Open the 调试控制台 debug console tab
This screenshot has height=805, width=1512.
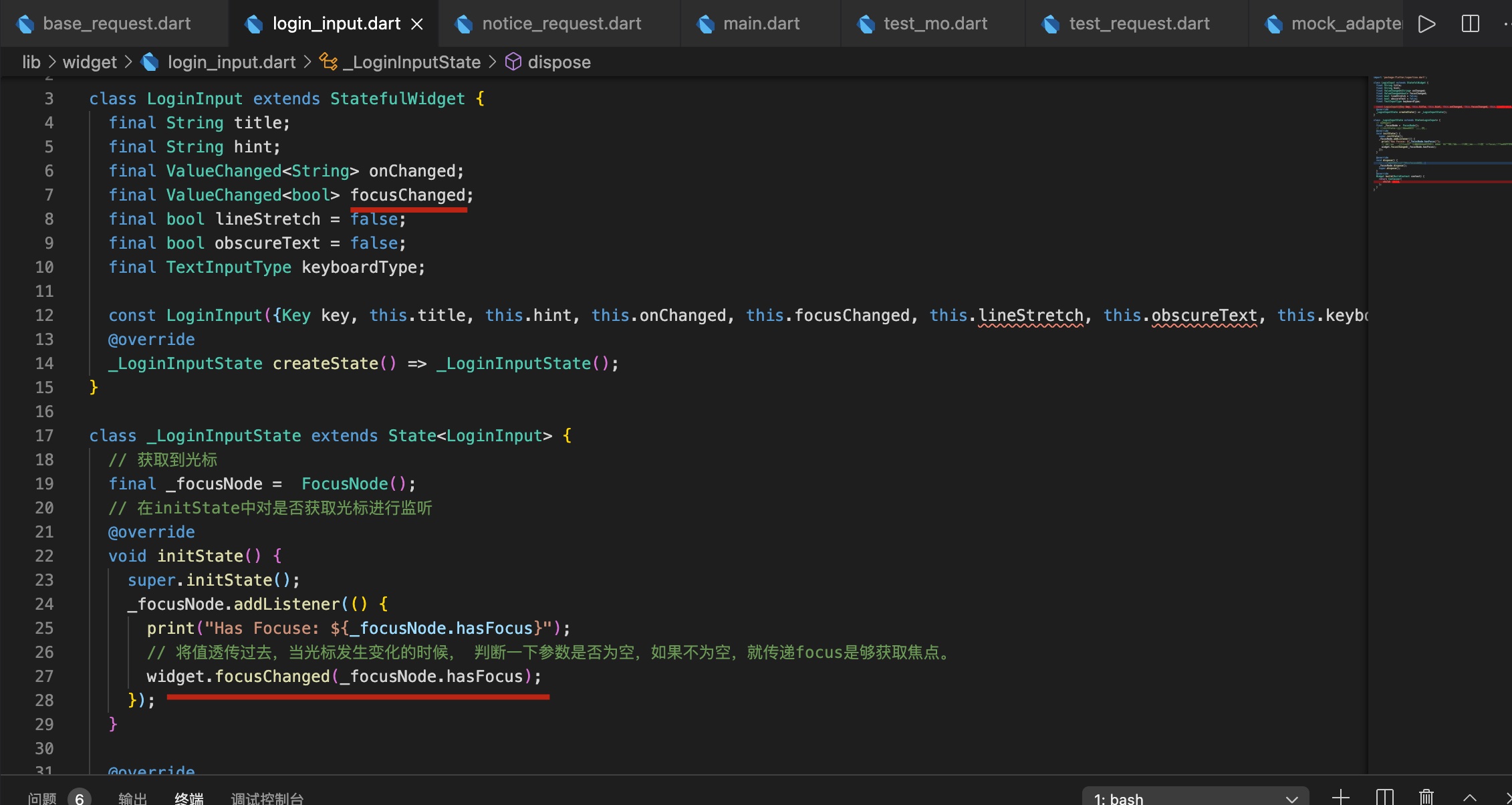click(x=267, y=797)
